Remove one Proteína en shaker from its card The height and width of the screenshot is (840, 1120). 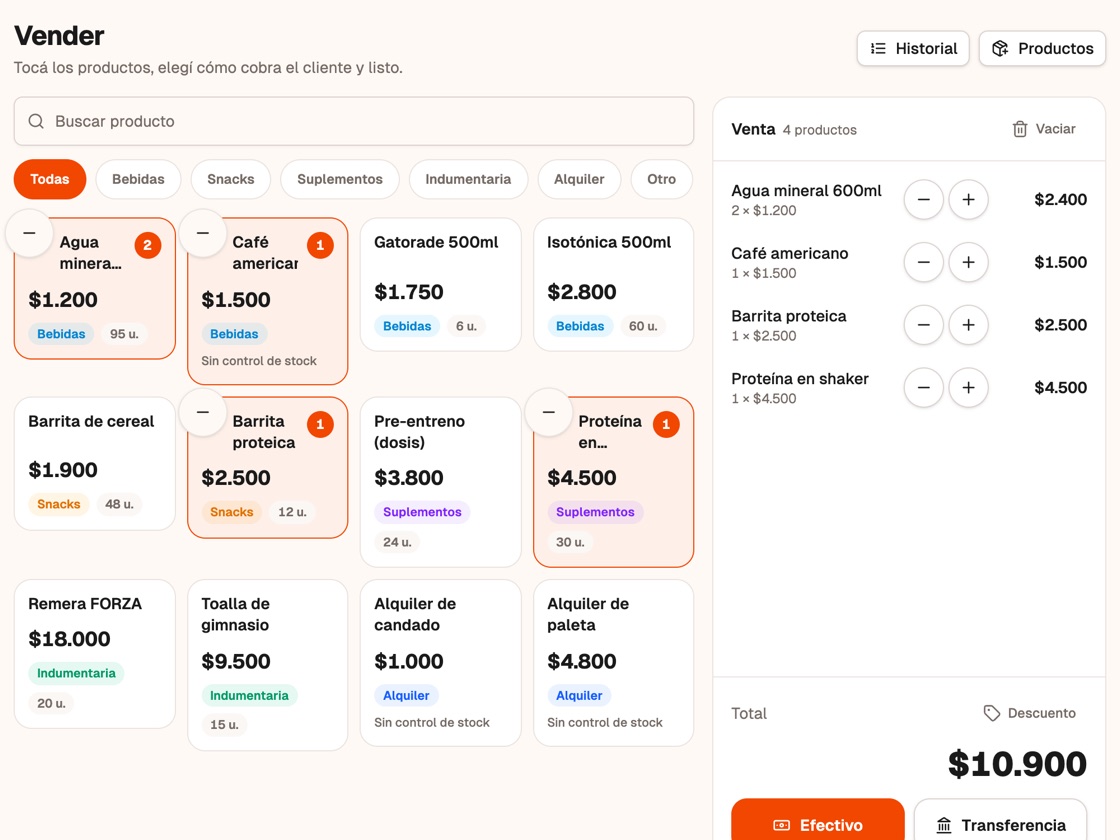point(549,412)
